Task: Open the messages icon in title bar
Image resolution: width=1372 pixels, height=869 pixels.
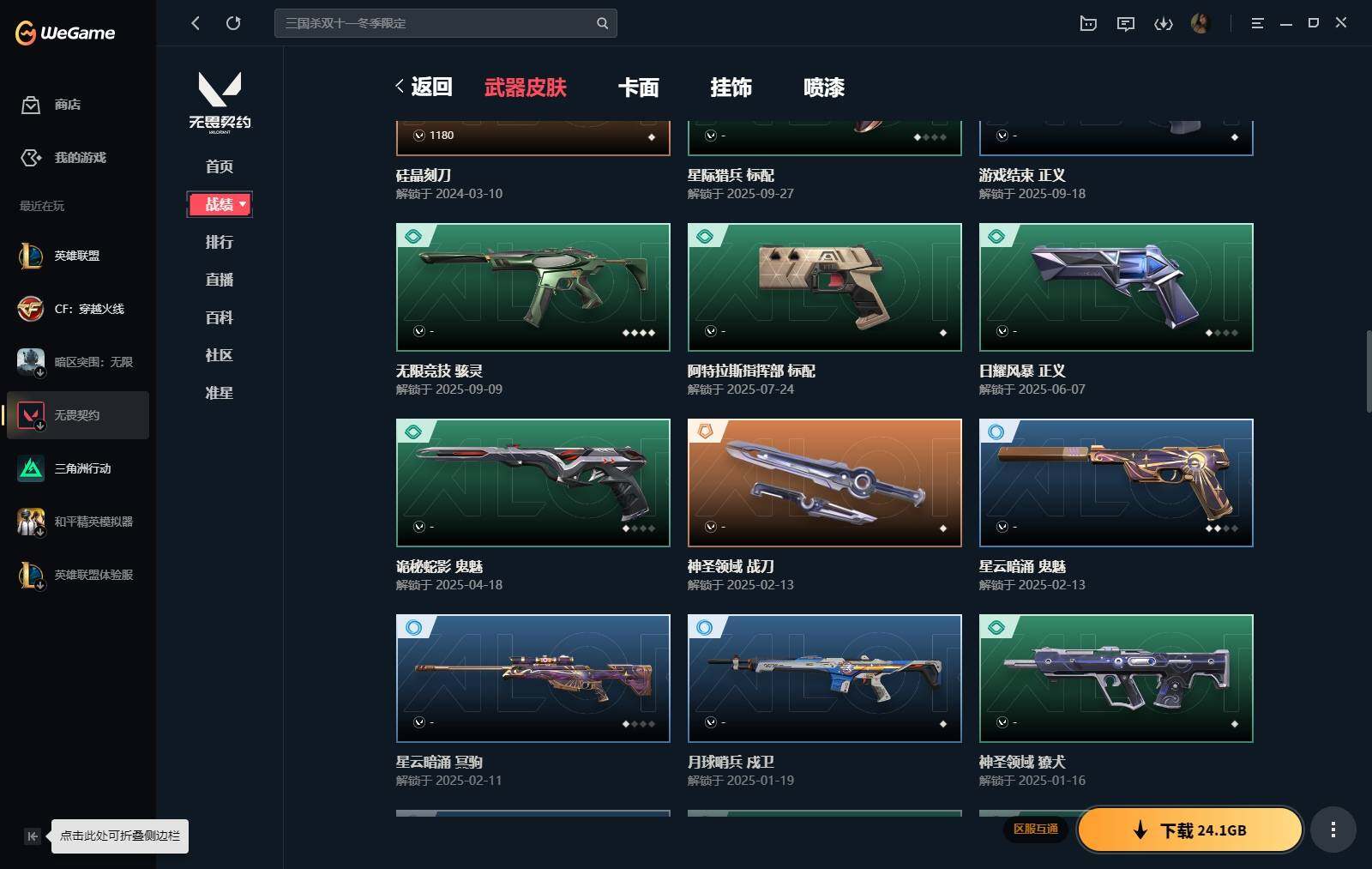Action: pyautogui.click(x=1126, y=23)
